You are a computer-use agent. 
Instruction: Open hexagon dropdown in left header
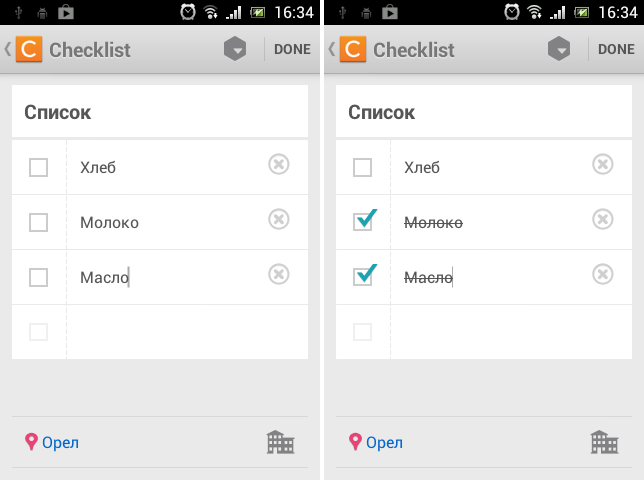coord(235,49)
